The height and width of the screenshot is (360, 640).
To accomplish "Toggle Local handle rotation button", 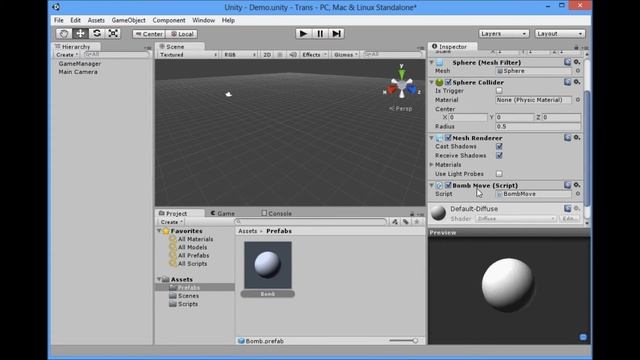I will [182, 34].
